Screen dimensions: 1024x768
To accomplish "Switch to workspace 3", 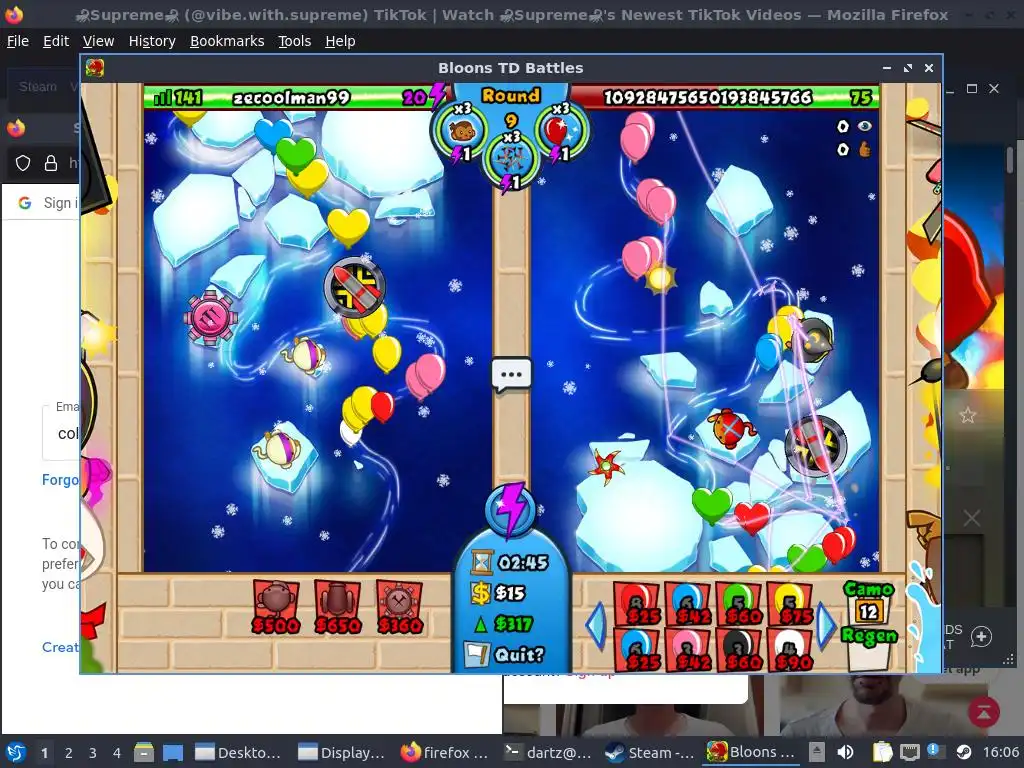I will point(93,753).
